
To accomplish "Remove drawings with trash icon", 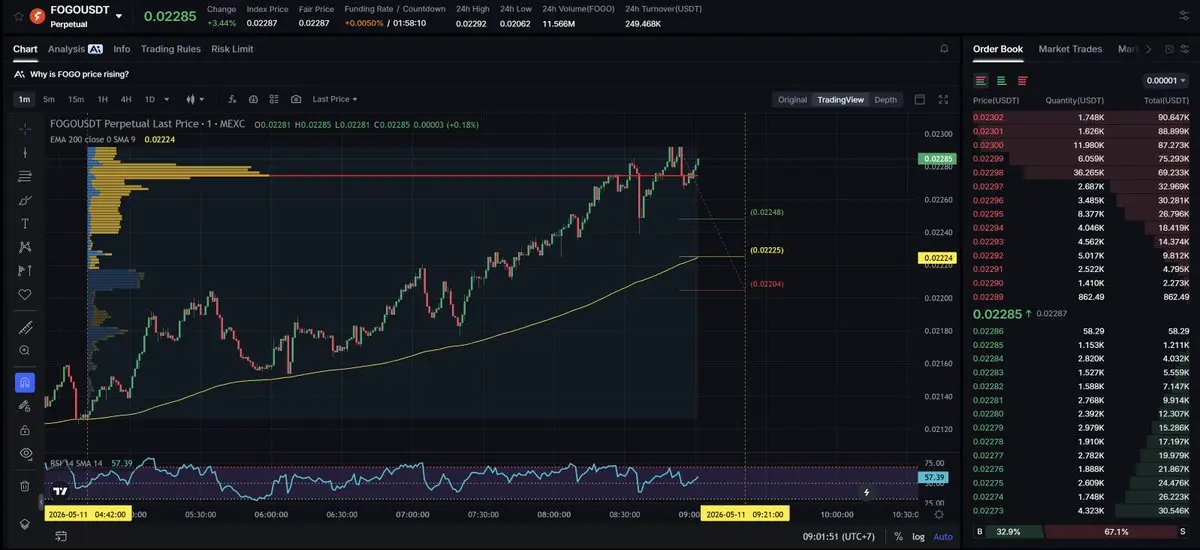I will [x=25, y=486].
